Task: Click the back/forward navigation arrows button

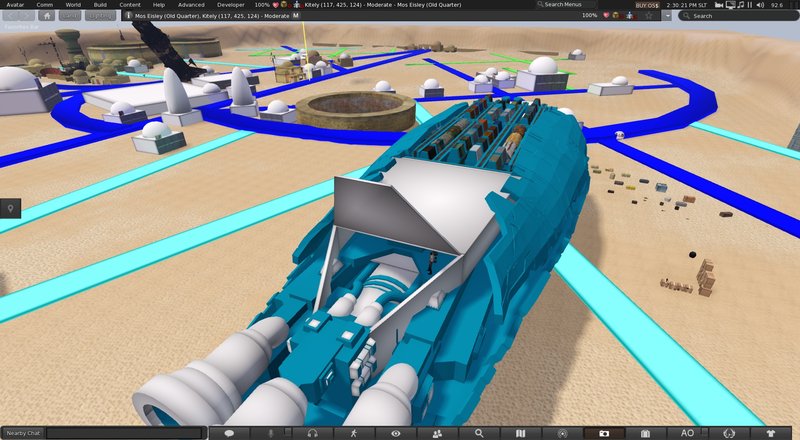Action: (19, 16)
